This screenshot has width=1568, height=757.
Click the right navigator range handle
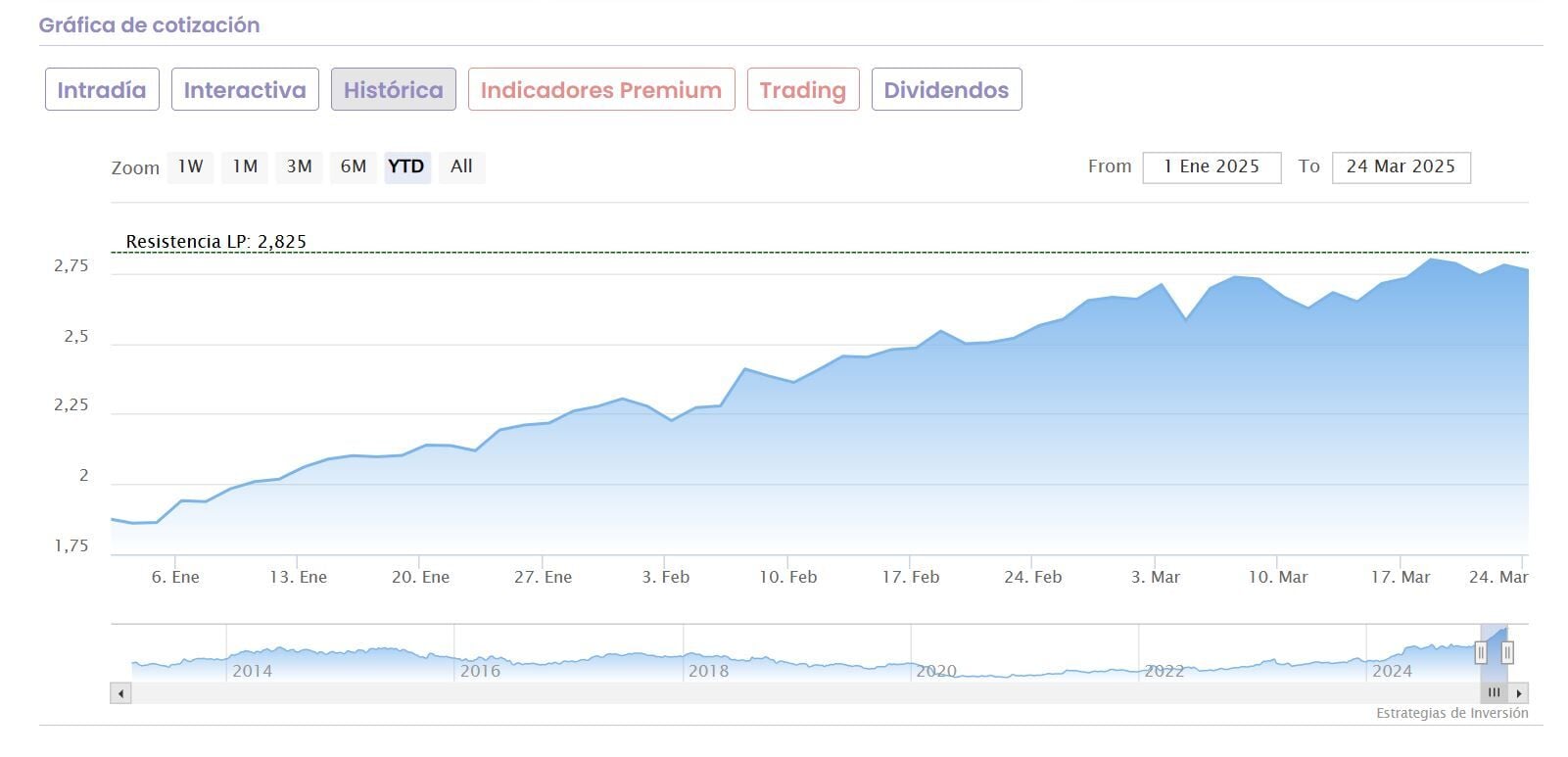tap(1507, 652)
